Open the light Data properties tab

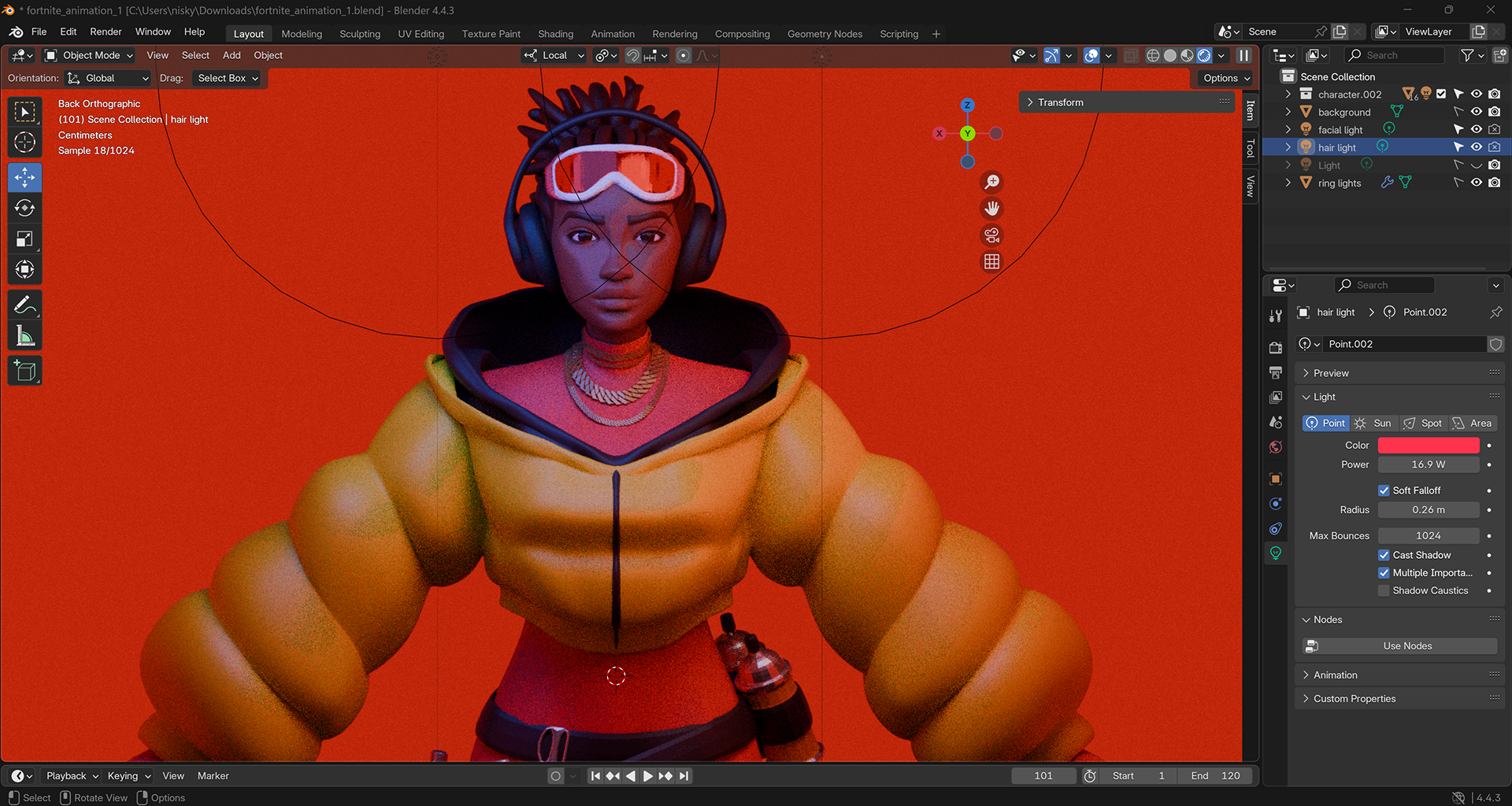coord(1276,553)
